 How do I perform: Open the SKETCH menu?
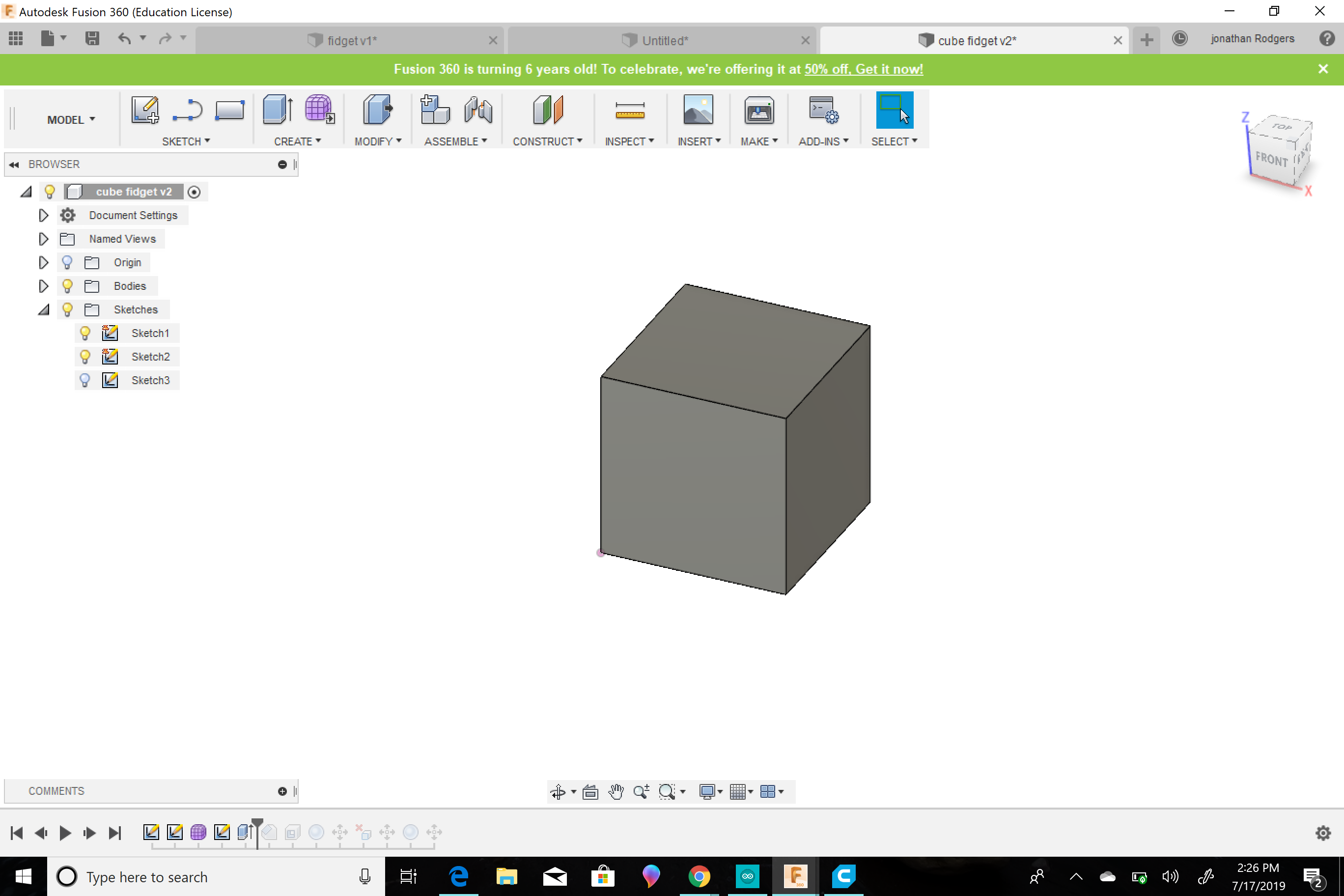pos(186,141)
